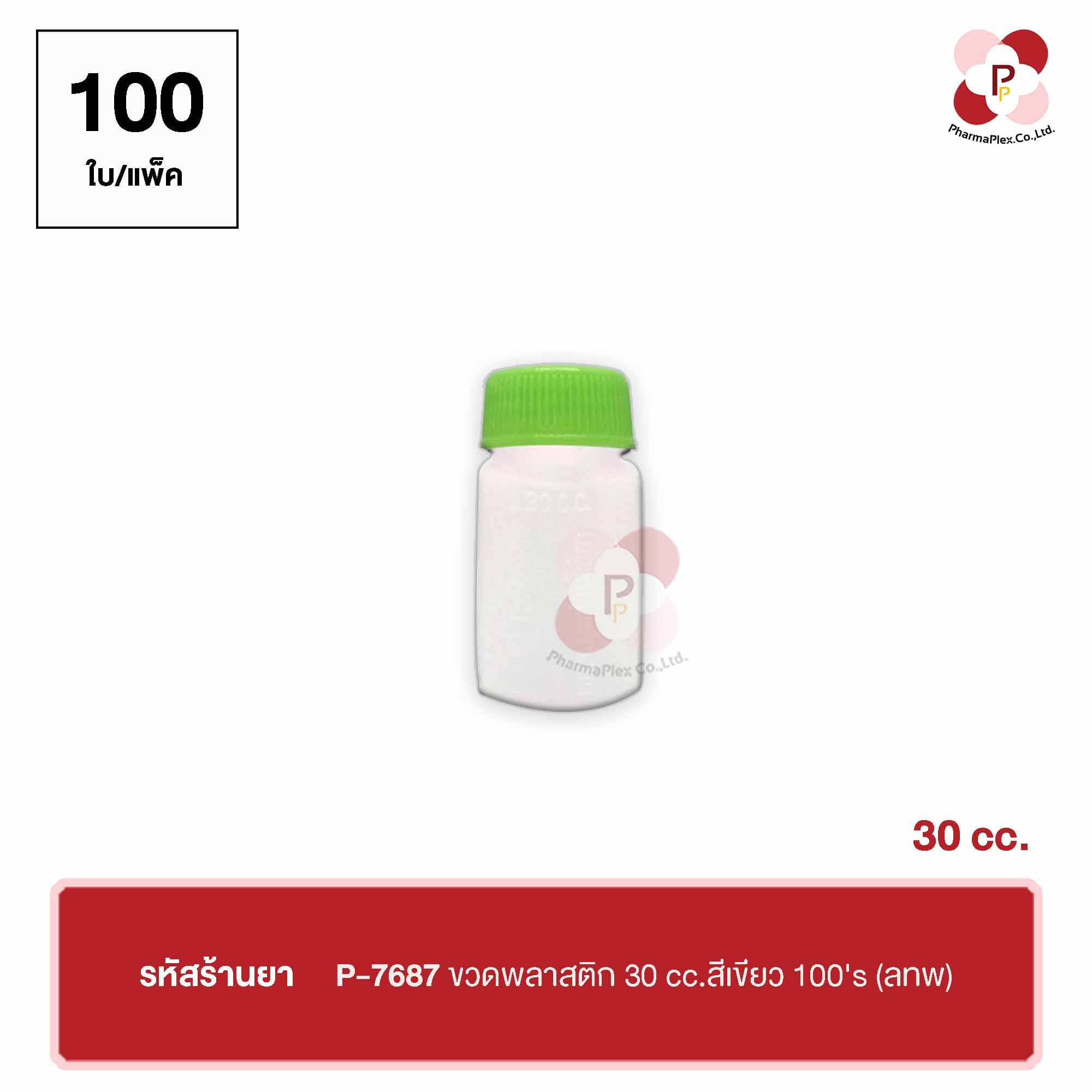Click the large 100 number in the pack box
Image resolution: width=1092 pixels, height=1092 pixels.
click(x=137, y=102)
